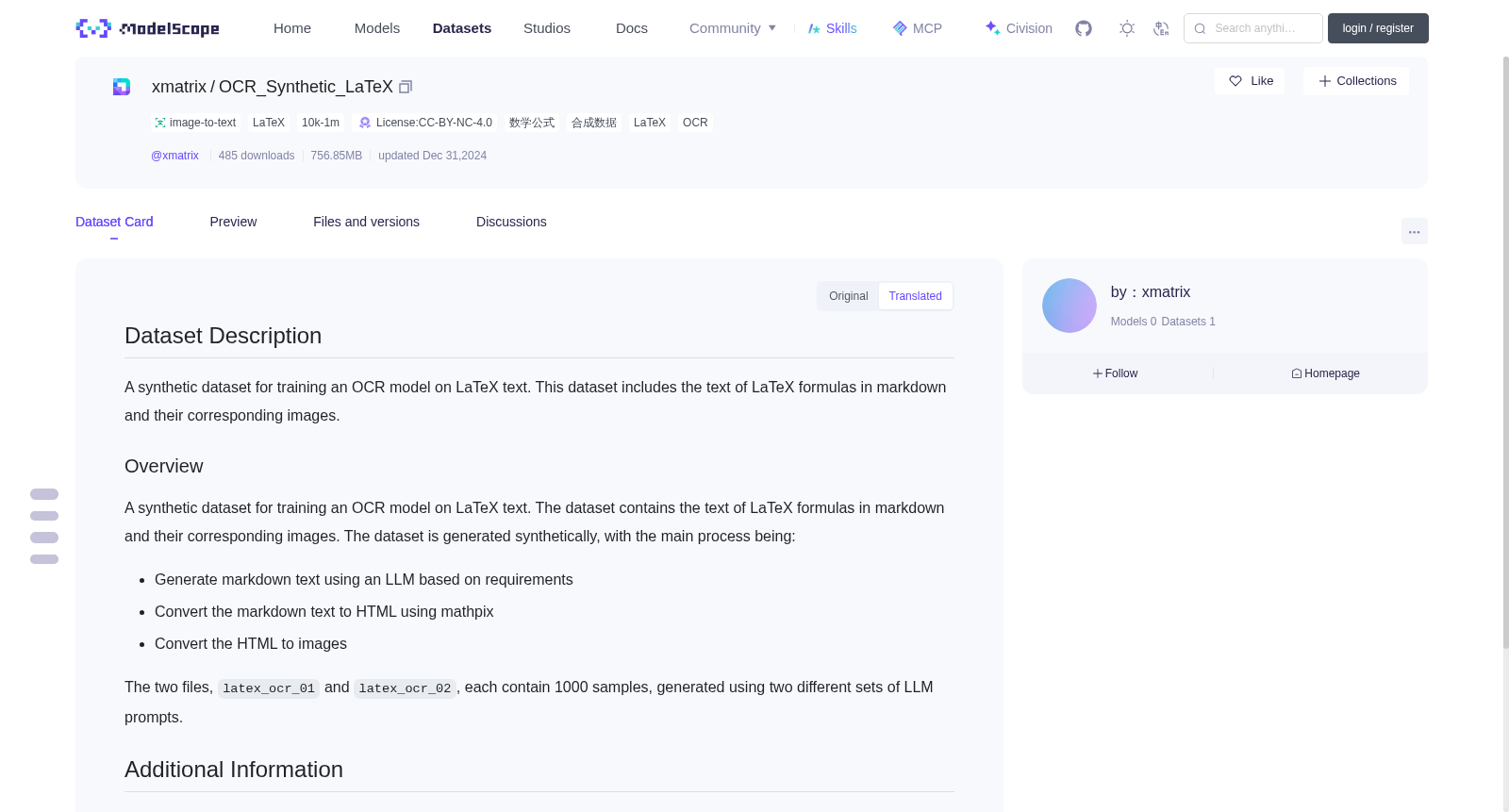
Task: Click the heart Like button
Action: 1250,81
